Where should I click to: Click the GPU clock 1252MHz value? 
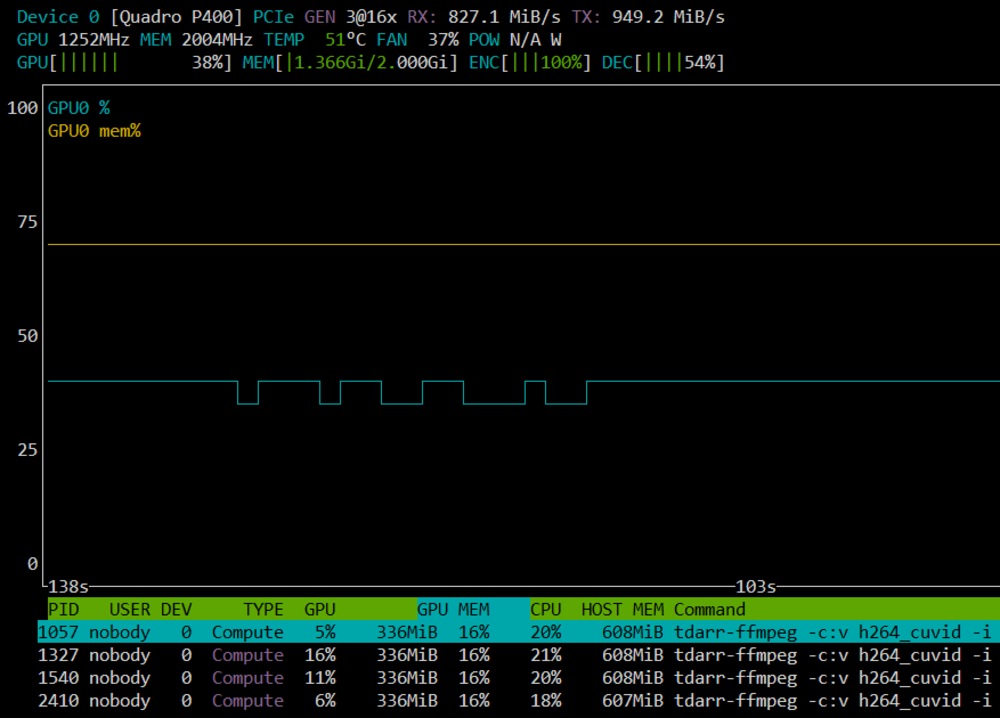(x=94, y=40)
